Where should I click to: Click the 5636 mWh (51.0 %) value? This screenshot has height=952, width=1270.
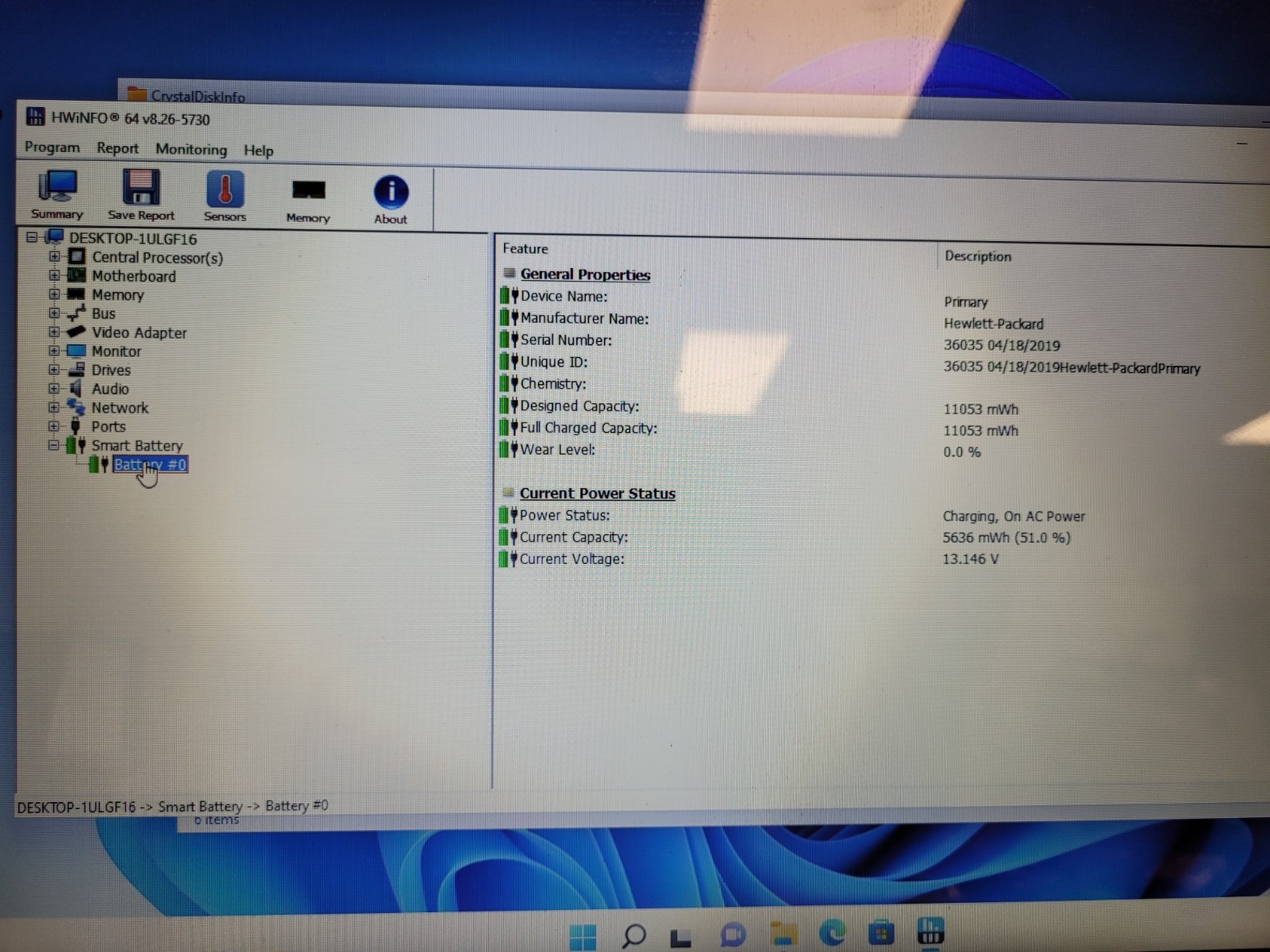click(1006, 538)
